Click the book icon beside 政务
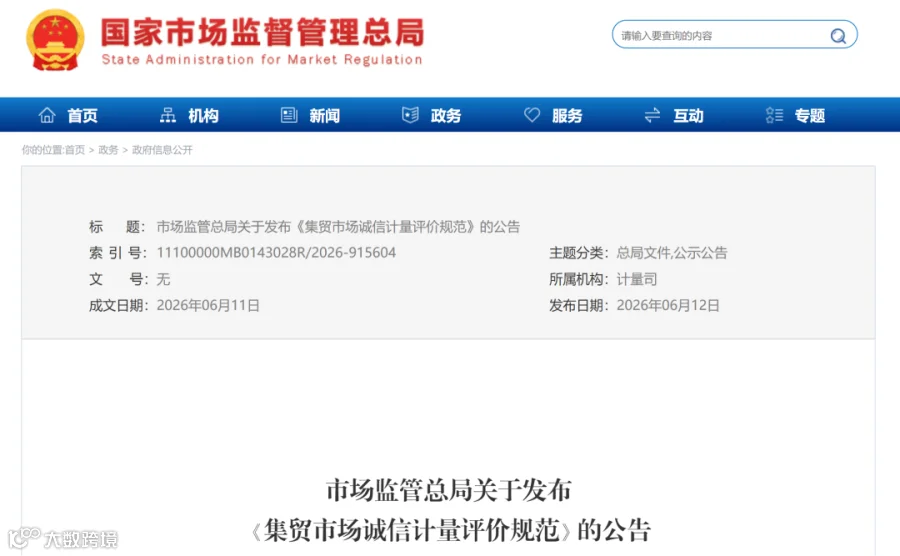 coord(410,115)
